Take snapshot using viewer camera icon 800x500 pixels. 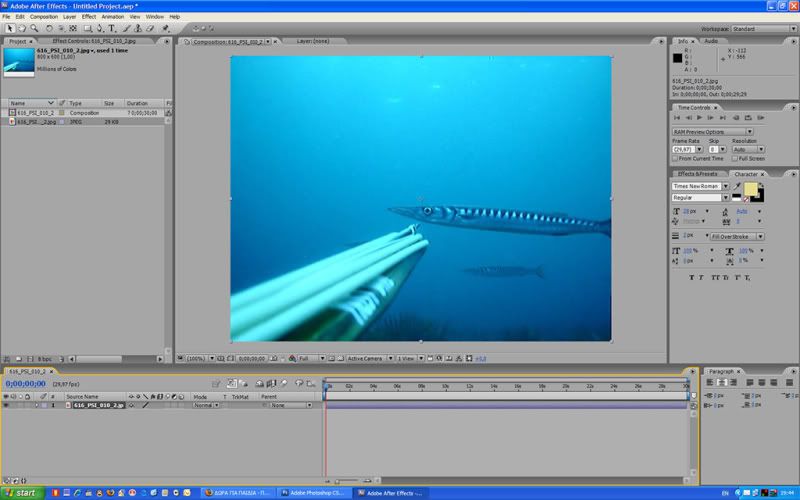[x=273, y=359]
